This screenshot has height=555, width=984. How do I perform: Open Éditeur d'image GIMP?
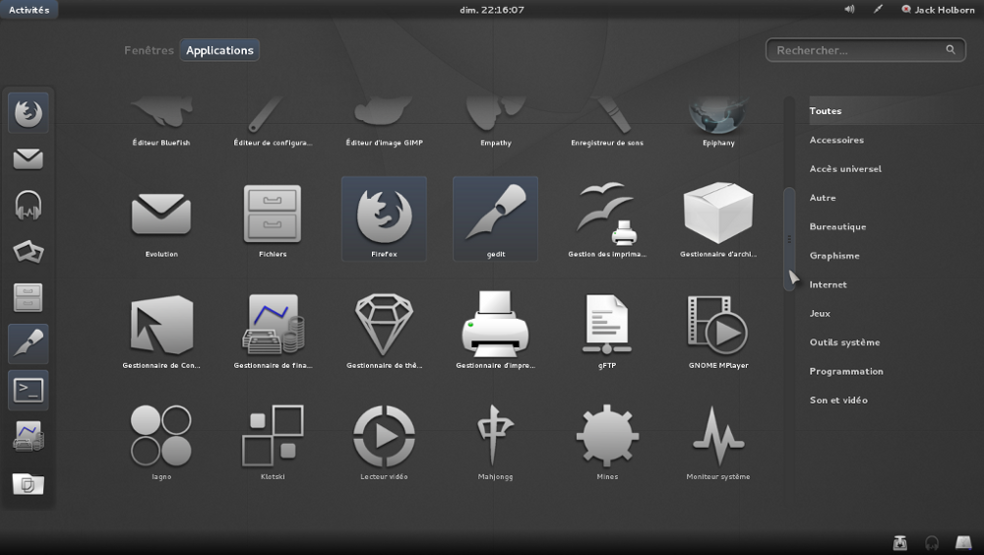[384, 119]
